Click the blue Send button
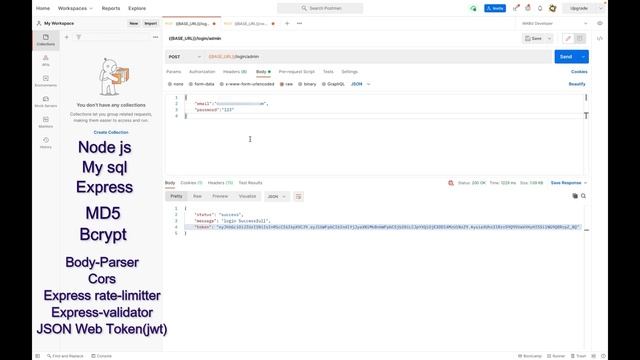640x360 pixels. coord(566,57)
